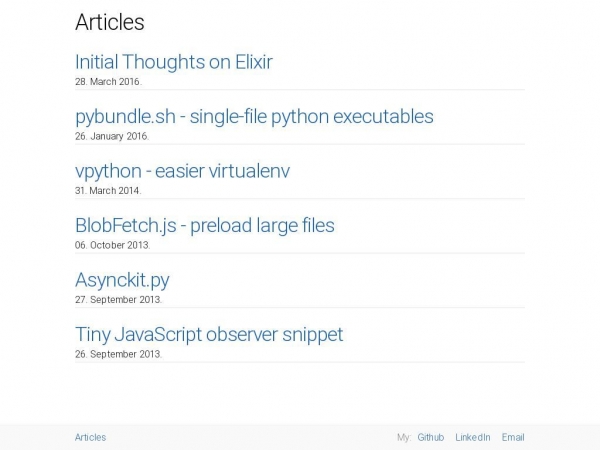
Task: Click the large Articles page heading
Action: click(x=109, y=22)
